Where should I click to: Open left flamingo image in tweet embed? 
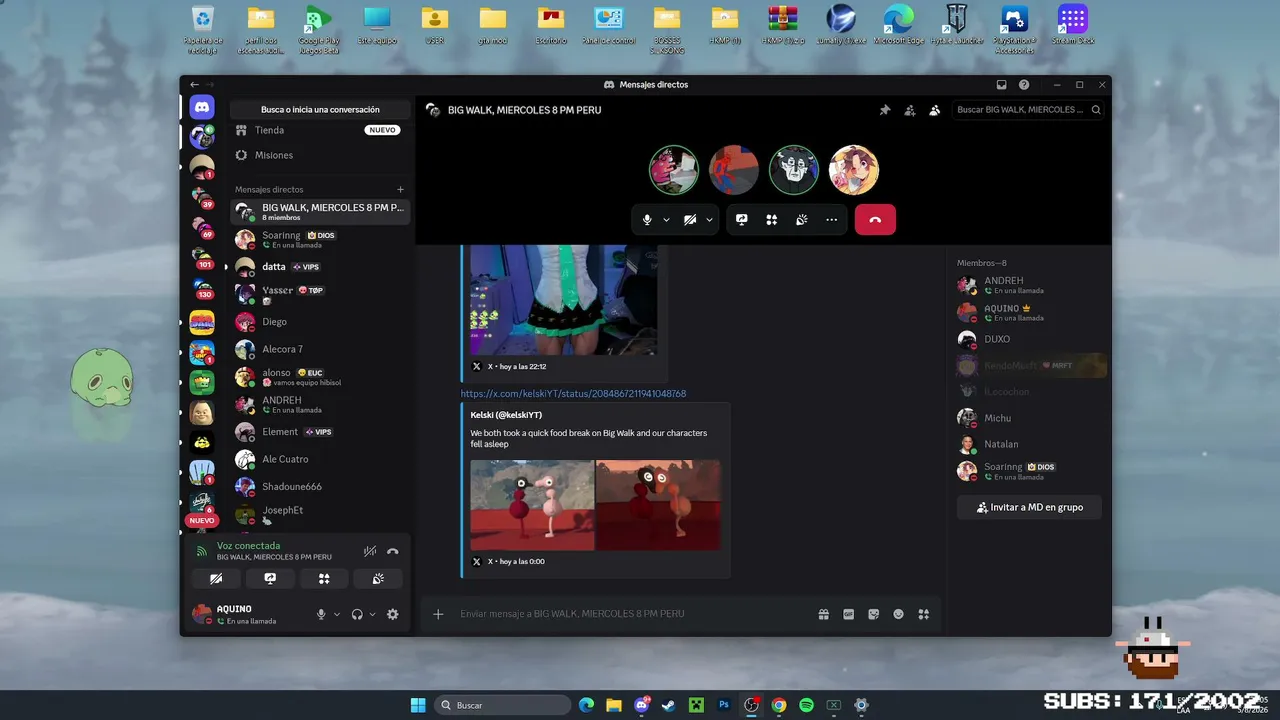532,505
